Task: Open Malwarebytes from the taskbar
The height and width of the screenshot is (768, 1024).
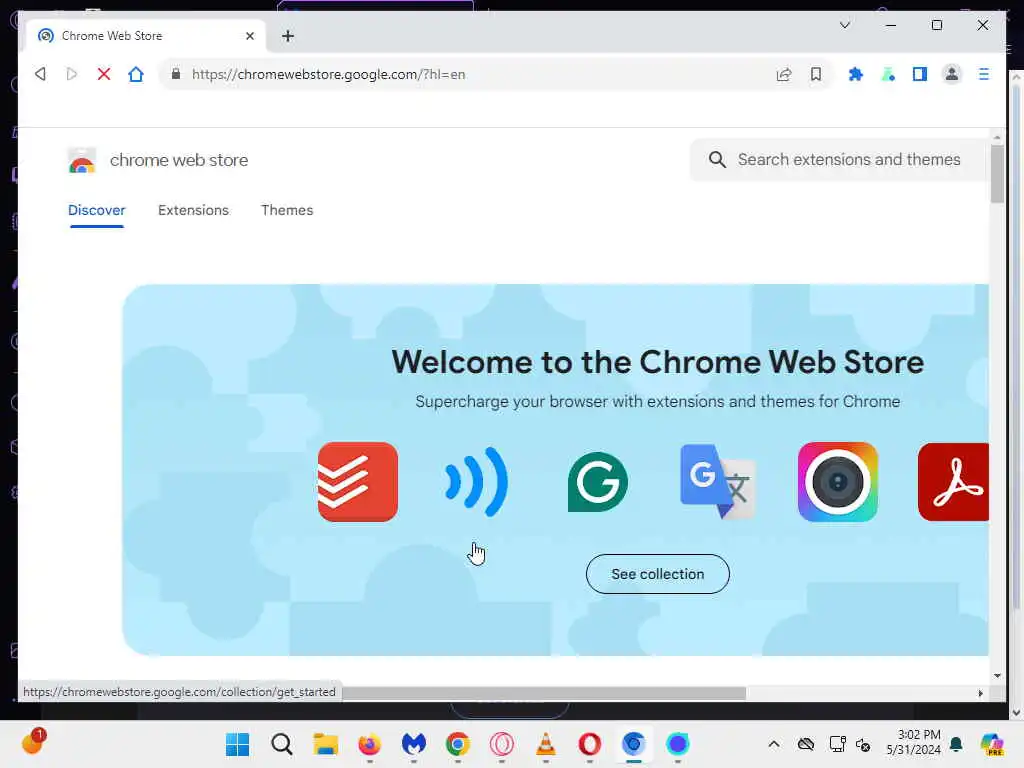Action: pyautogui.click(x=413, y=744)
